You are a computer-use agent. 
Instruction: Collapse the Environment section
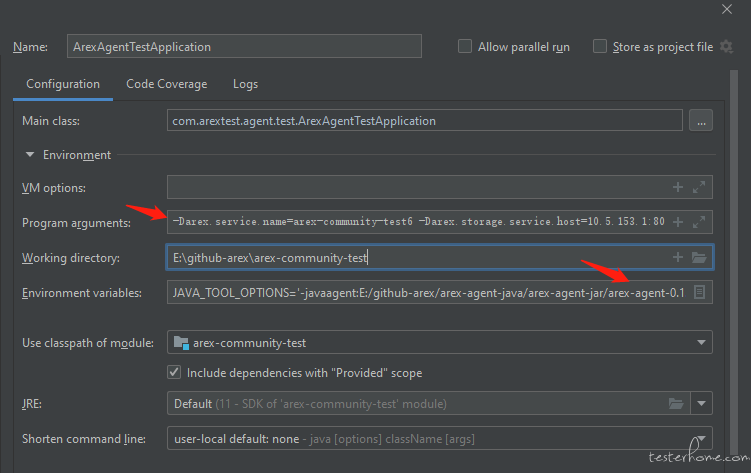(x=30, y=155)
